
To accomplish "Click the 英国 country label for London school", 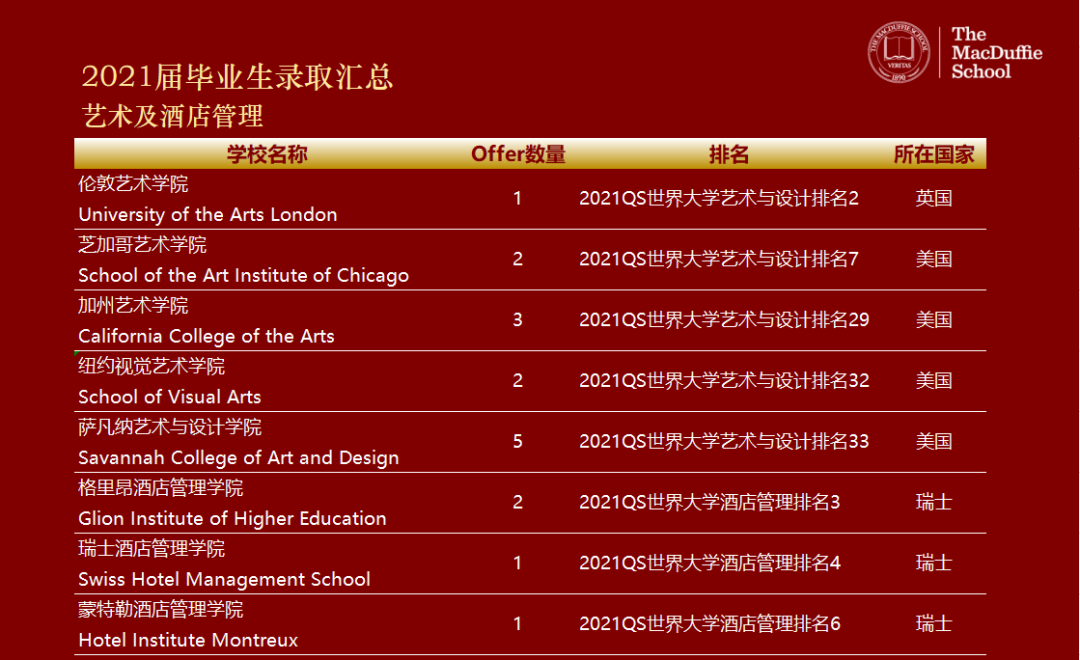I will tap(933, 198).
